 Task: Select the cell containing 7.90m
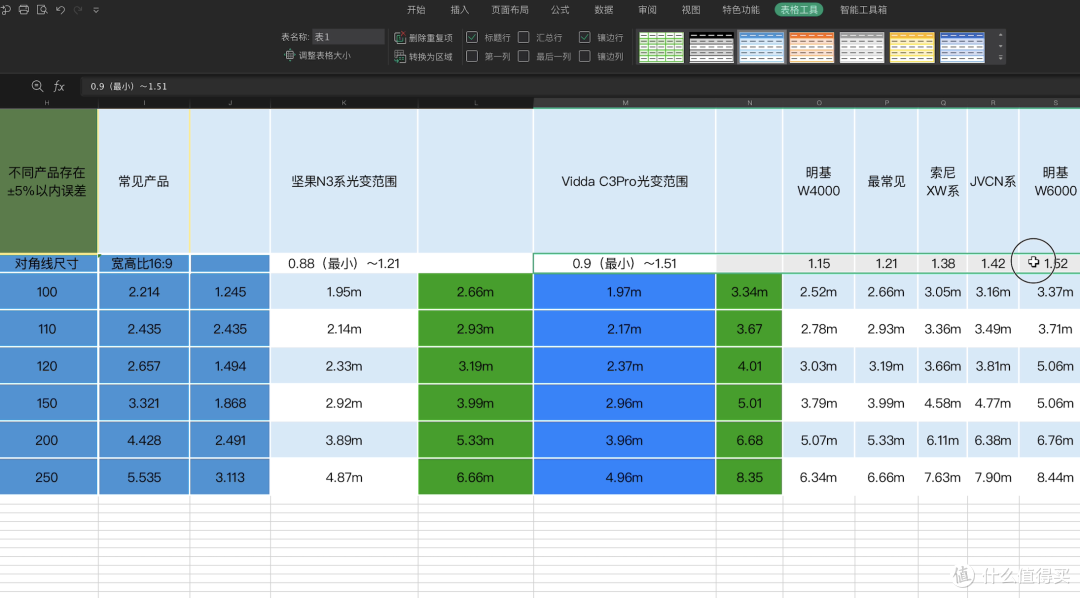(x=993, y=477)
